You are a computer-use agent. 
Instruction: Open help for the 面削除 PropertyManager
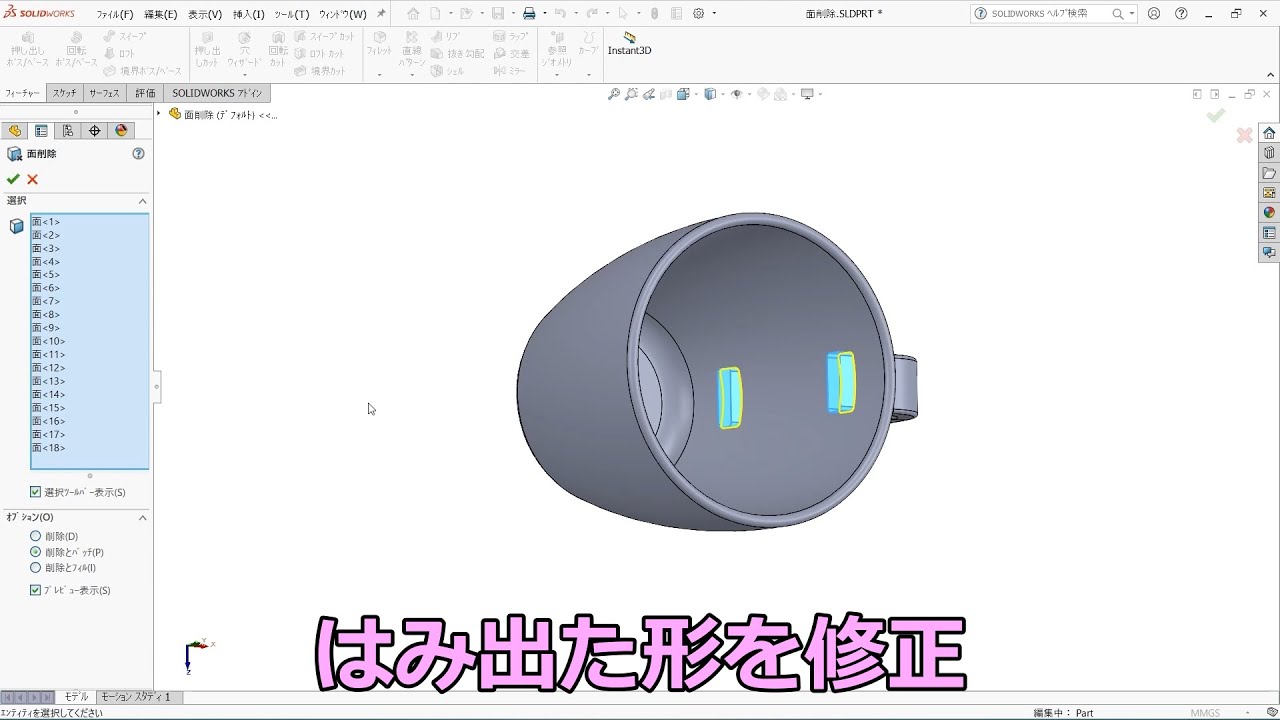pyautogui.click(x=138, y=154)
